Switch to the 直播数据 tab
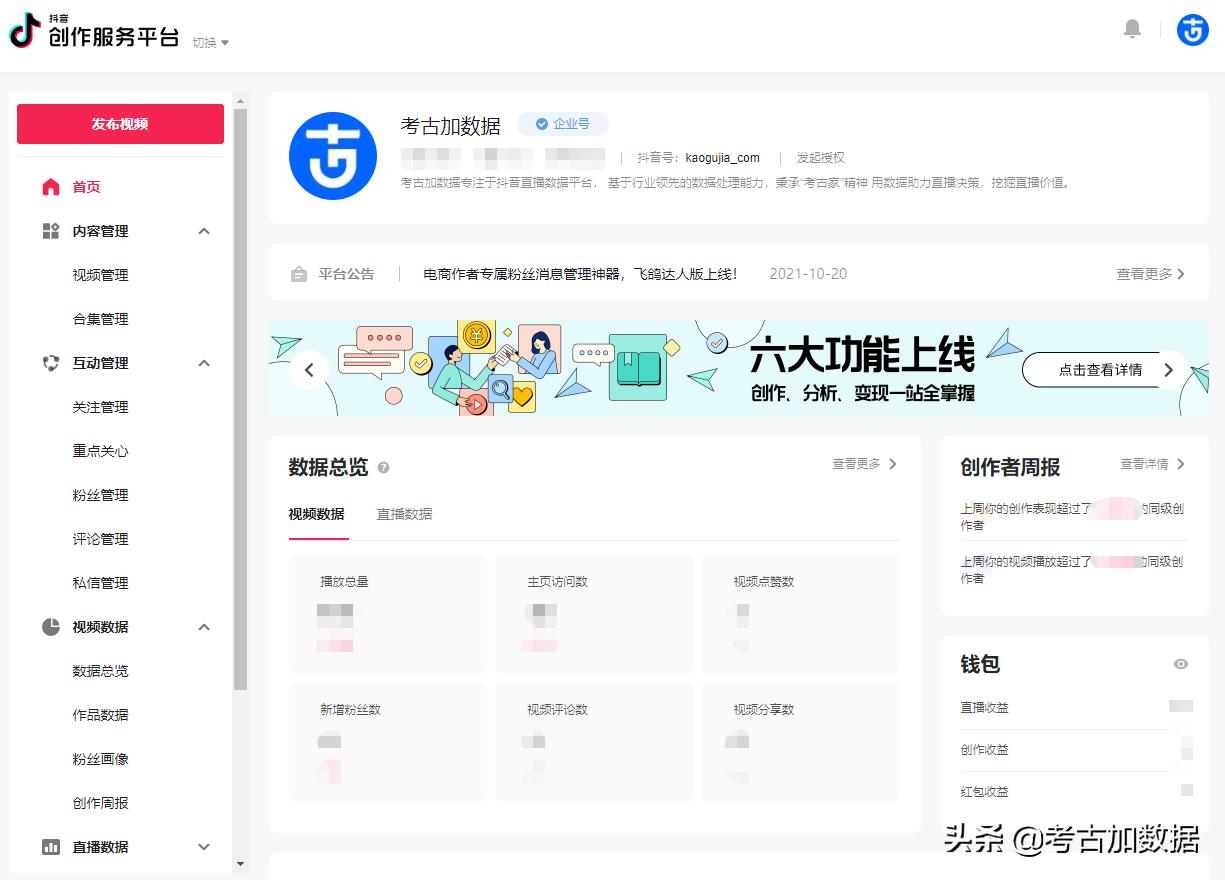This screenshot has width=1225, height=880. 404,514
